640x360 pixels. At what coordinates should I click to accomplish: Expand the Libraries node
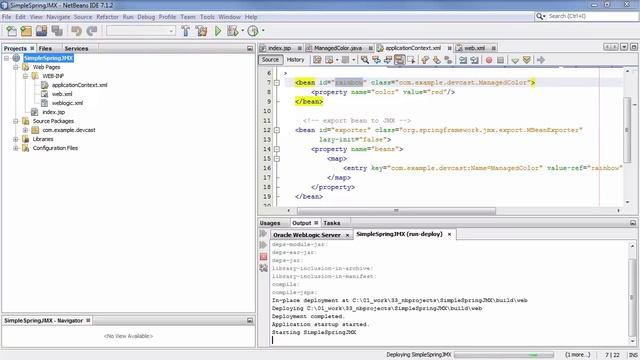16,139
